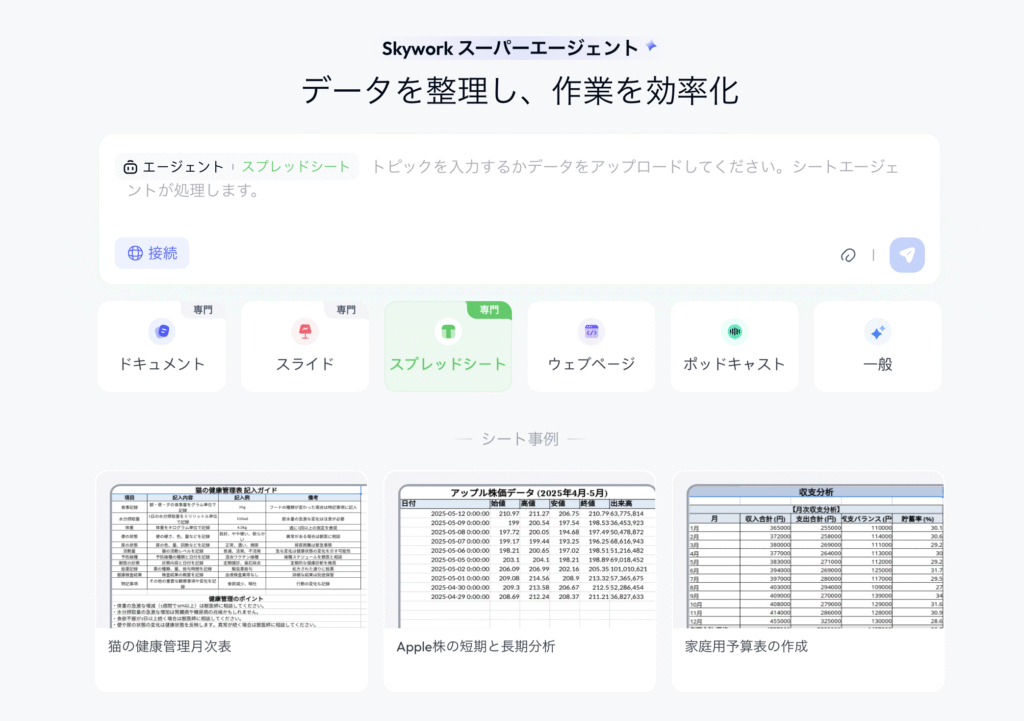Open the 収支分析 sheet thumbnail
Viewport: 1024px width, 721px height.
coord(815,556)
